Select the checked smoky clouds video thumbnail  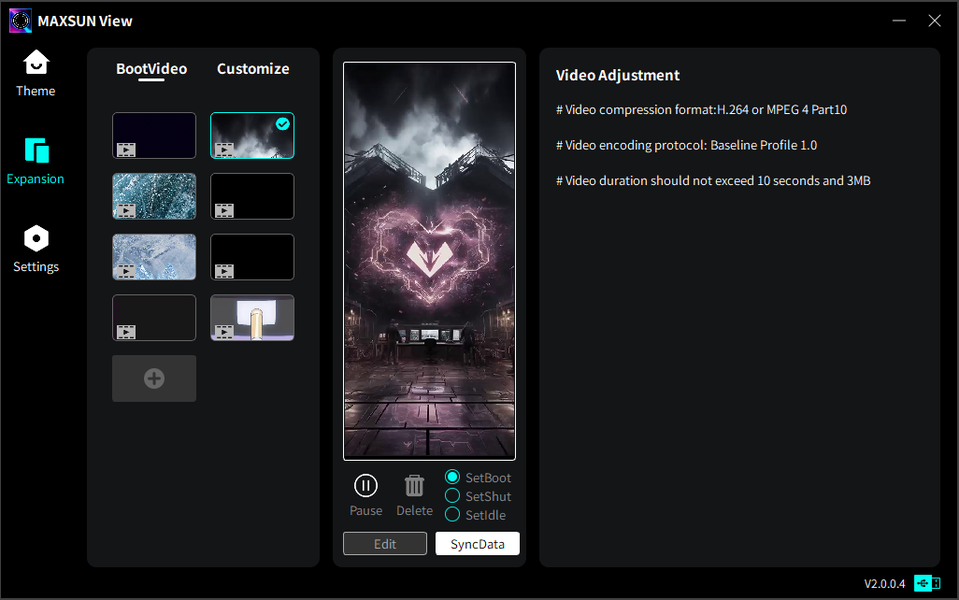pos(252,135)
